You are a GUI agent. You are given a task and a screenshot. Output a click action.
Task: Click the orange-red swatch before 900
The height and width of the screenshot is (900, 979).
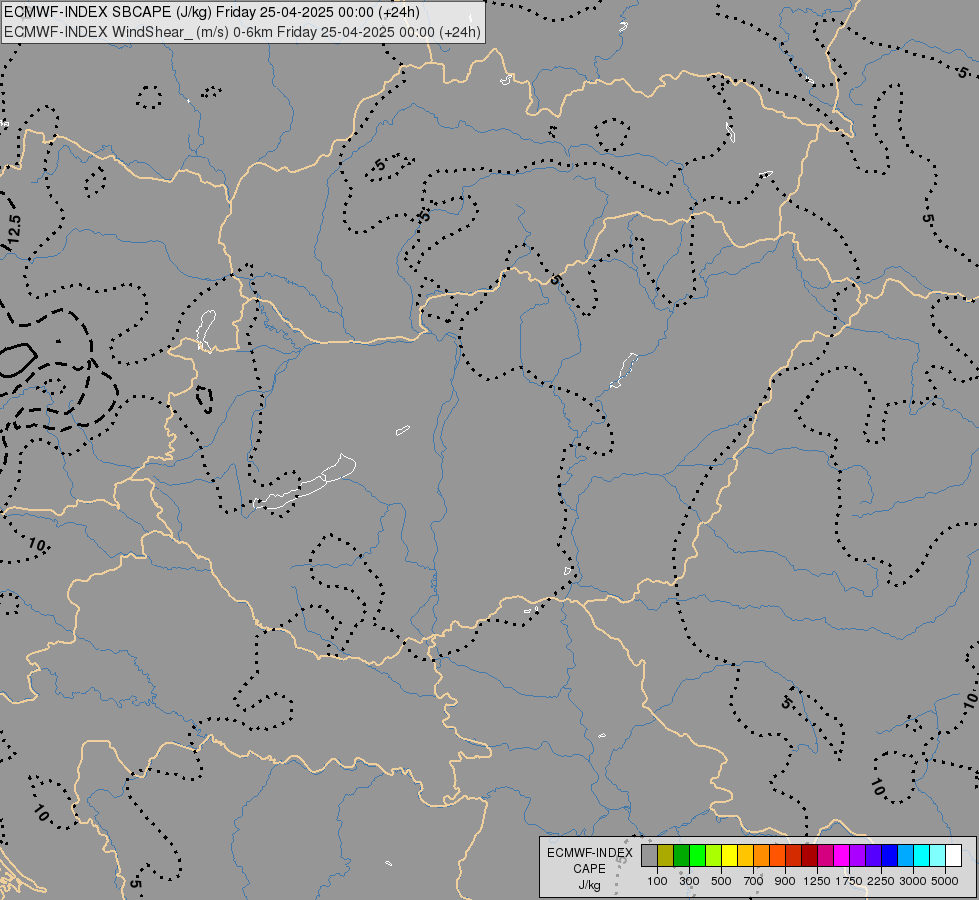777,856
